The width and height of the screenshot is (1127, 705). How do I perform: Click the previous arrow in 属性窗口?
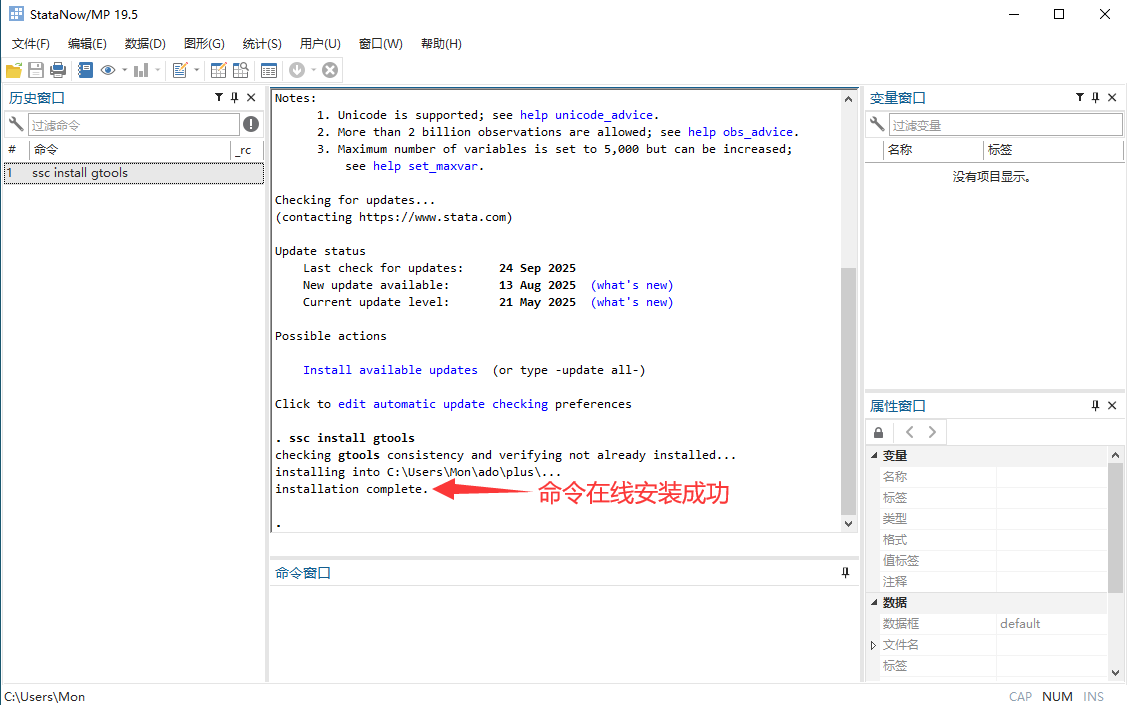pos(910,432)
